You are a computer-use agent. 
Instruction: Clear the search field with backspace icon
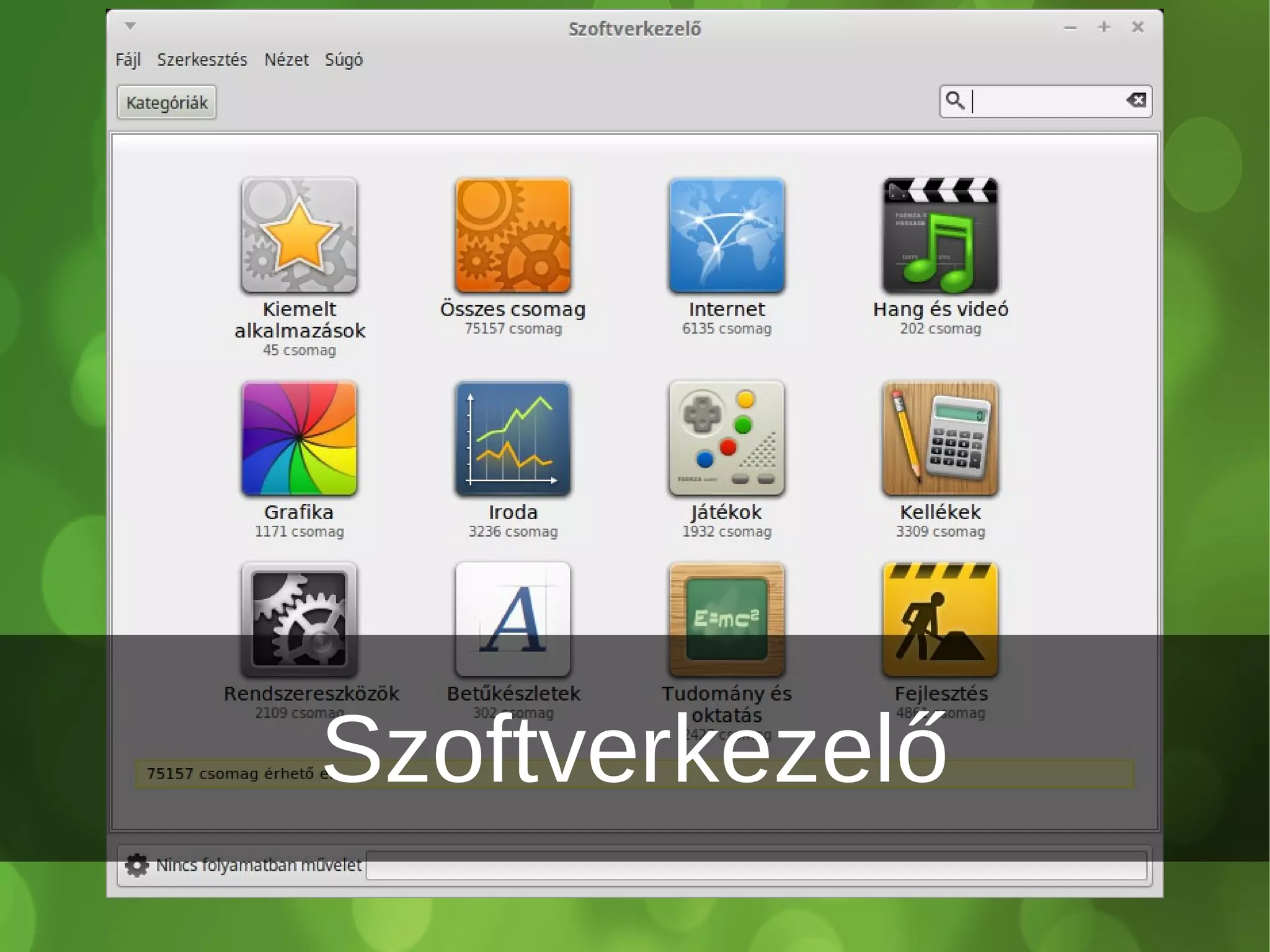click(1136, 100)
